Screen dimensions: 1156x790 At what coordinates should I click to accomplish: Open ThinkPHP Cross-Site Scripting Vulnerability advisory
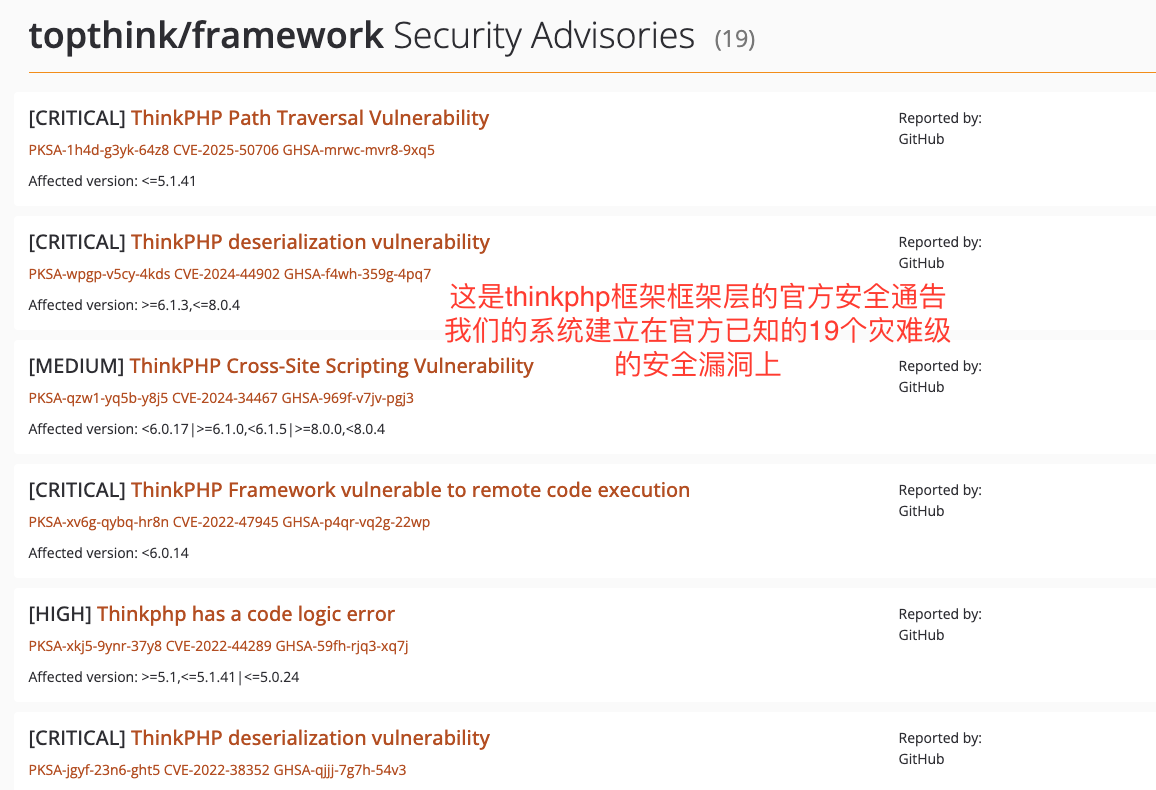331,366
